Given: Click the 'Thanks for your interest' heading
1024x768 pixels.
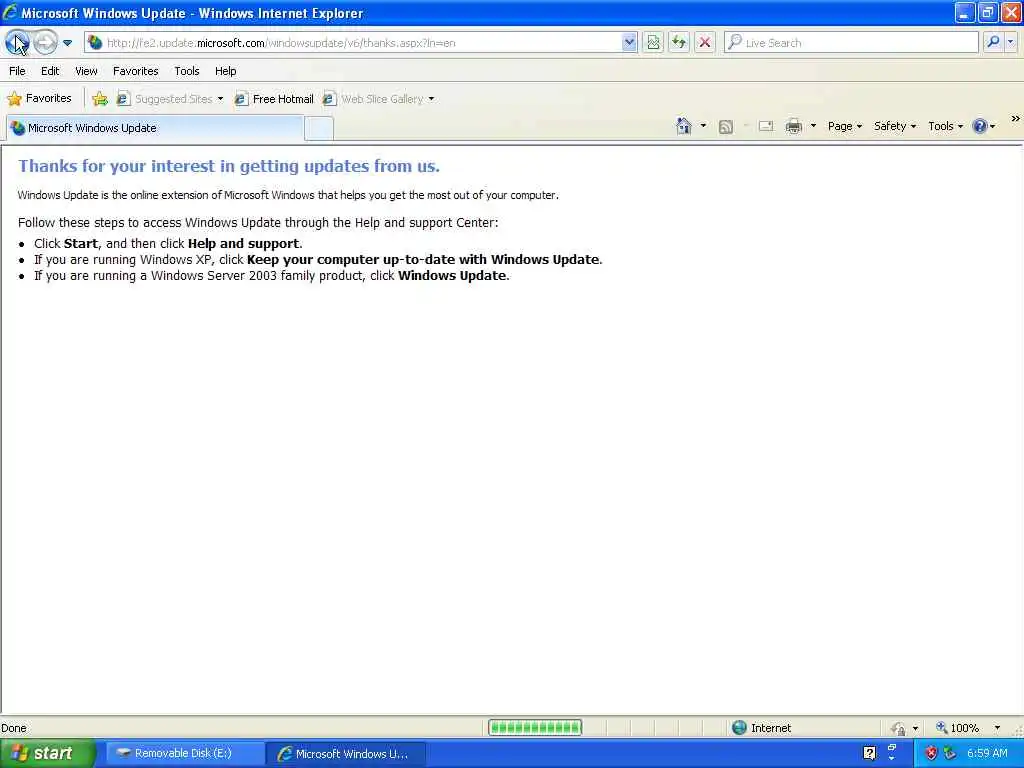Looking at the screenshot, I should 229,166.
